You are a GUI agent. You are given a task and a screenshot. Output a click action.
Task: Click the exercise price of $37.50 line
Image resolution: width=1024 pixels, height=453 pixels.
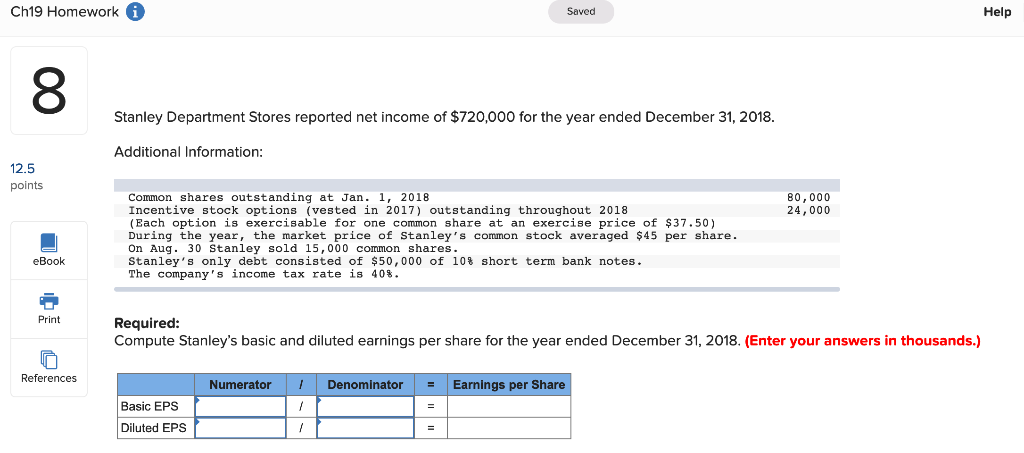coord(423,223)
